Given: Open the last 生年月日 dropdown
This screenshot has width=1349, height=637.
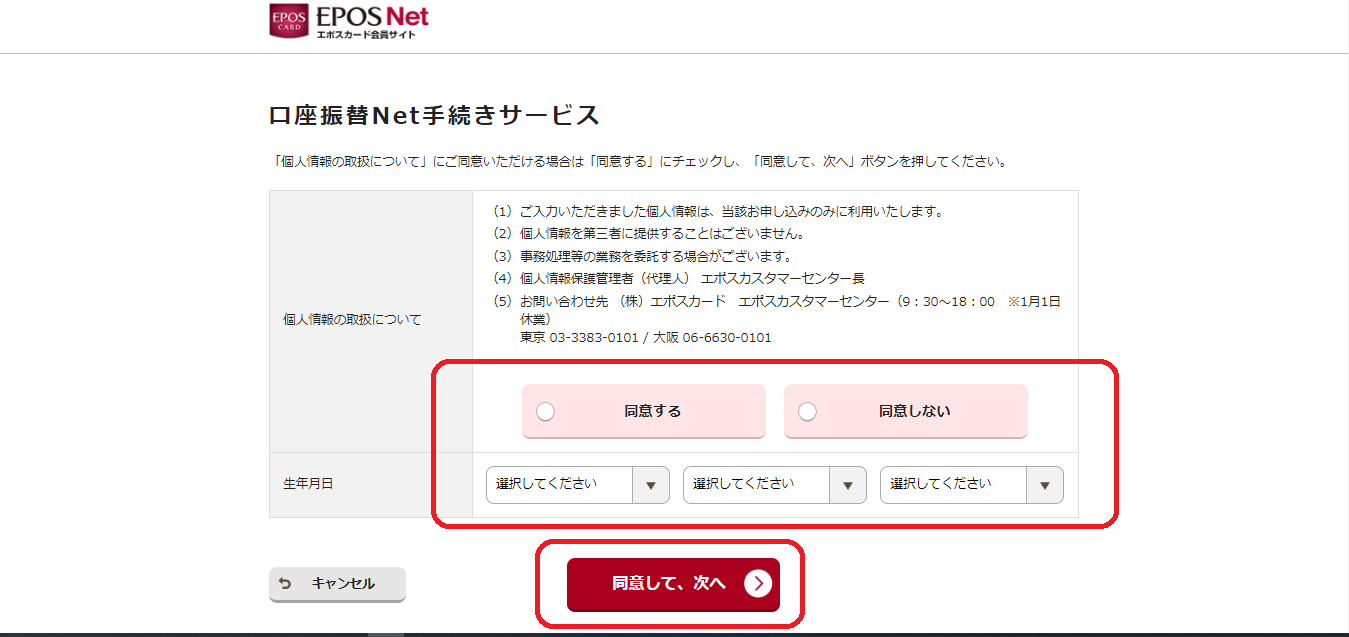Looking at the screenshot, I should click(971, 484).
